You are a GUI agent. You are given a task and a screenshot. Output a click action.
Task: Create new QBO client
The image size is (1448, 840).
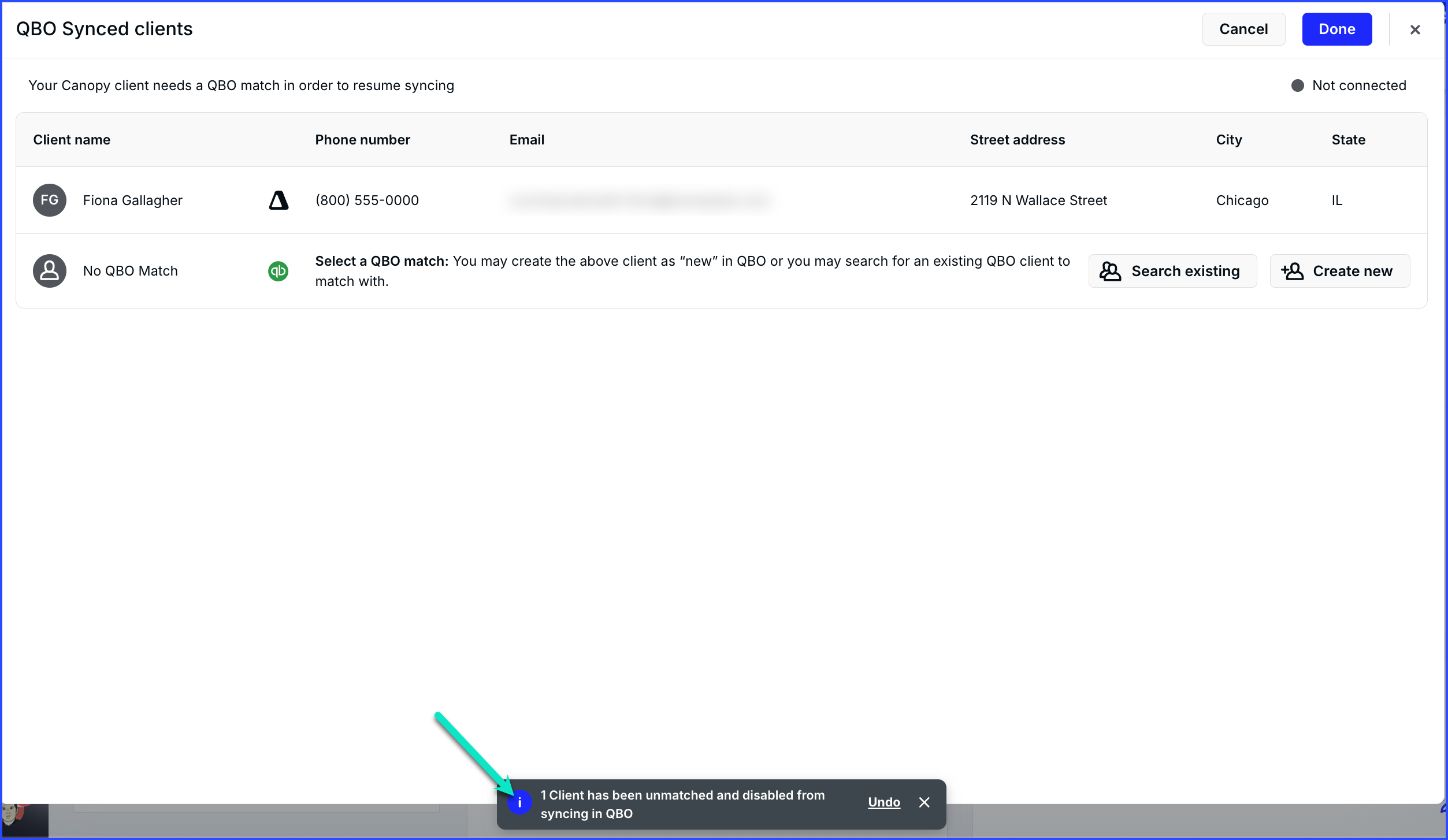tap(1340, 271)
